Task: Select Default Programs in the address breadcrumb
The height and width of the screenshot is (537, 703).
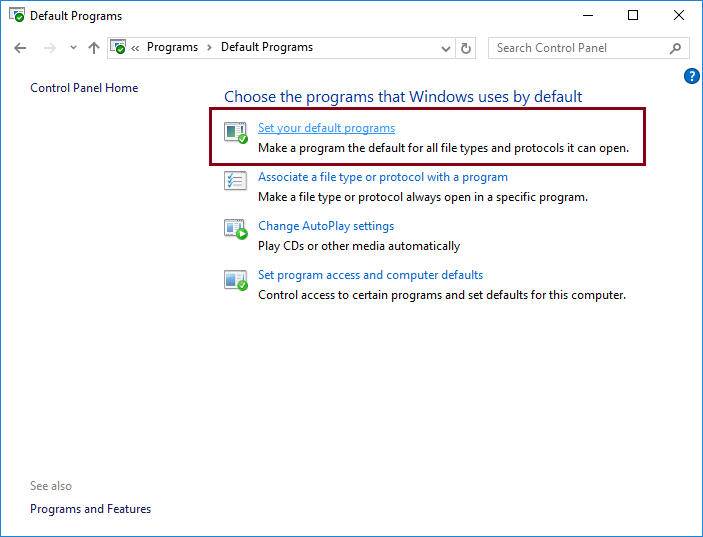Action: tap(267, 48)
